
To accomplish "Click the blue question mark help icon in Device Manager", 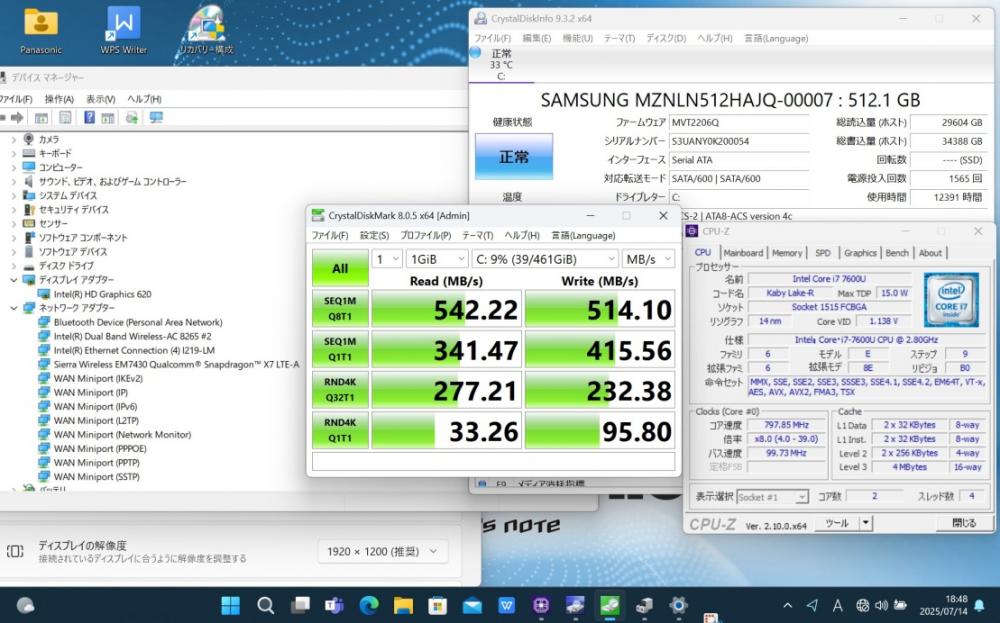I will pos(89,117).
